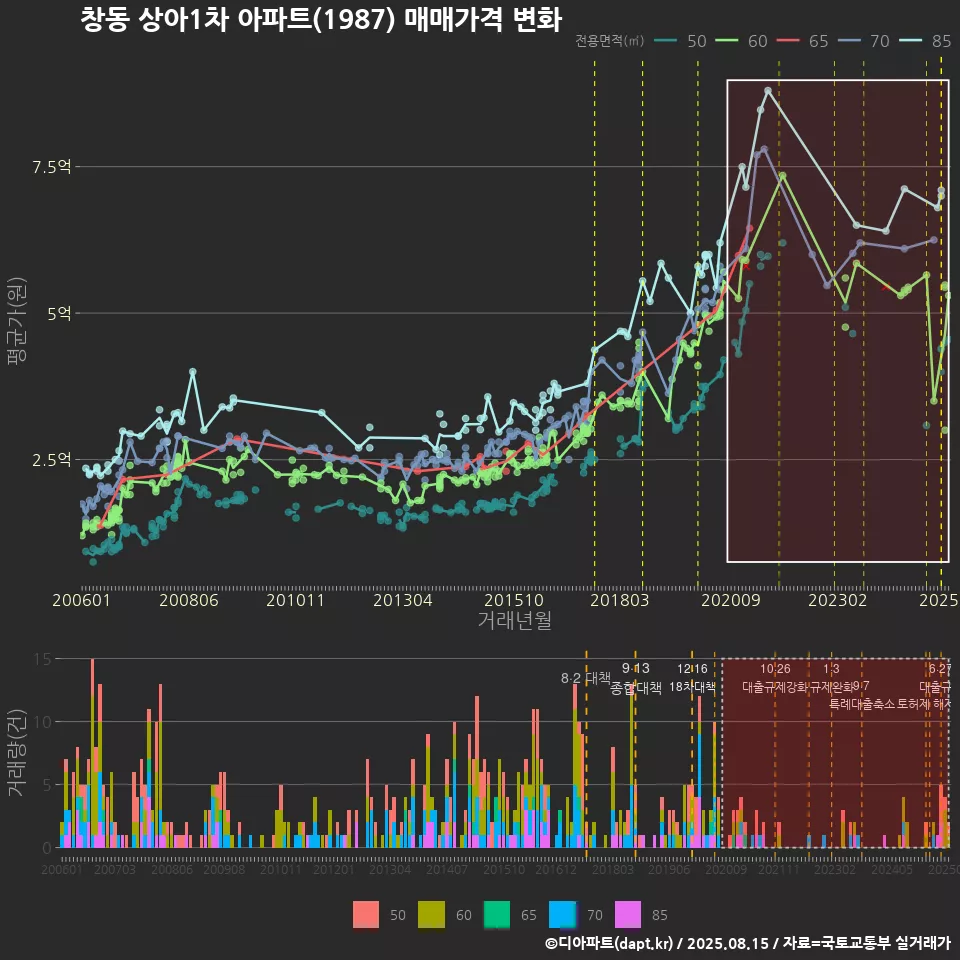
Task: Select the green 65 swatch in the bar legend
Action: (x=497, y=915)
